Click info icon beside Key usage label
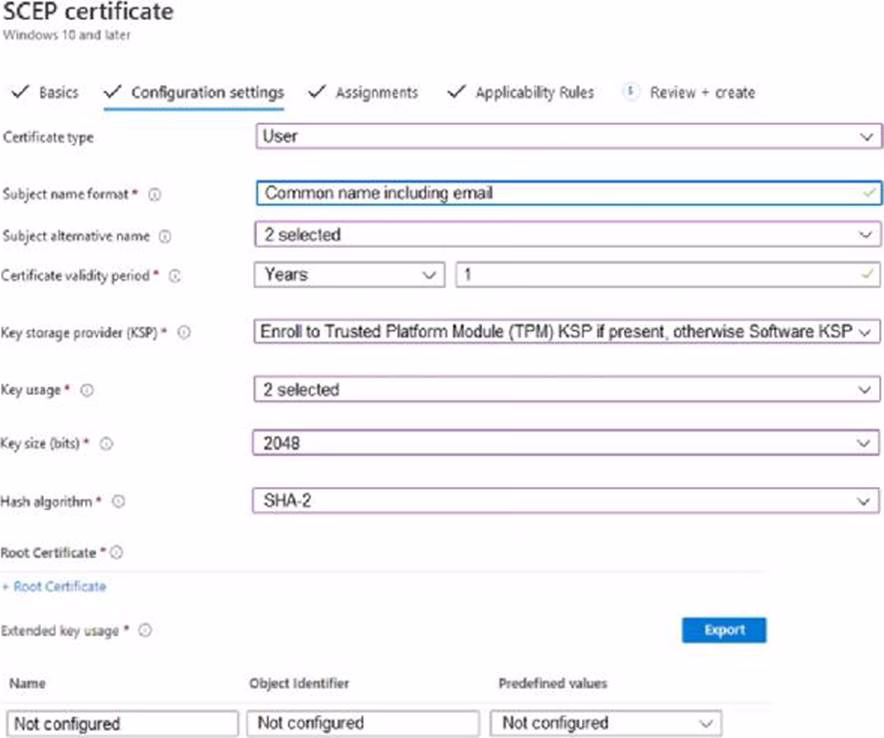Viewport: 884px width, 738px height. click(87, 391)
